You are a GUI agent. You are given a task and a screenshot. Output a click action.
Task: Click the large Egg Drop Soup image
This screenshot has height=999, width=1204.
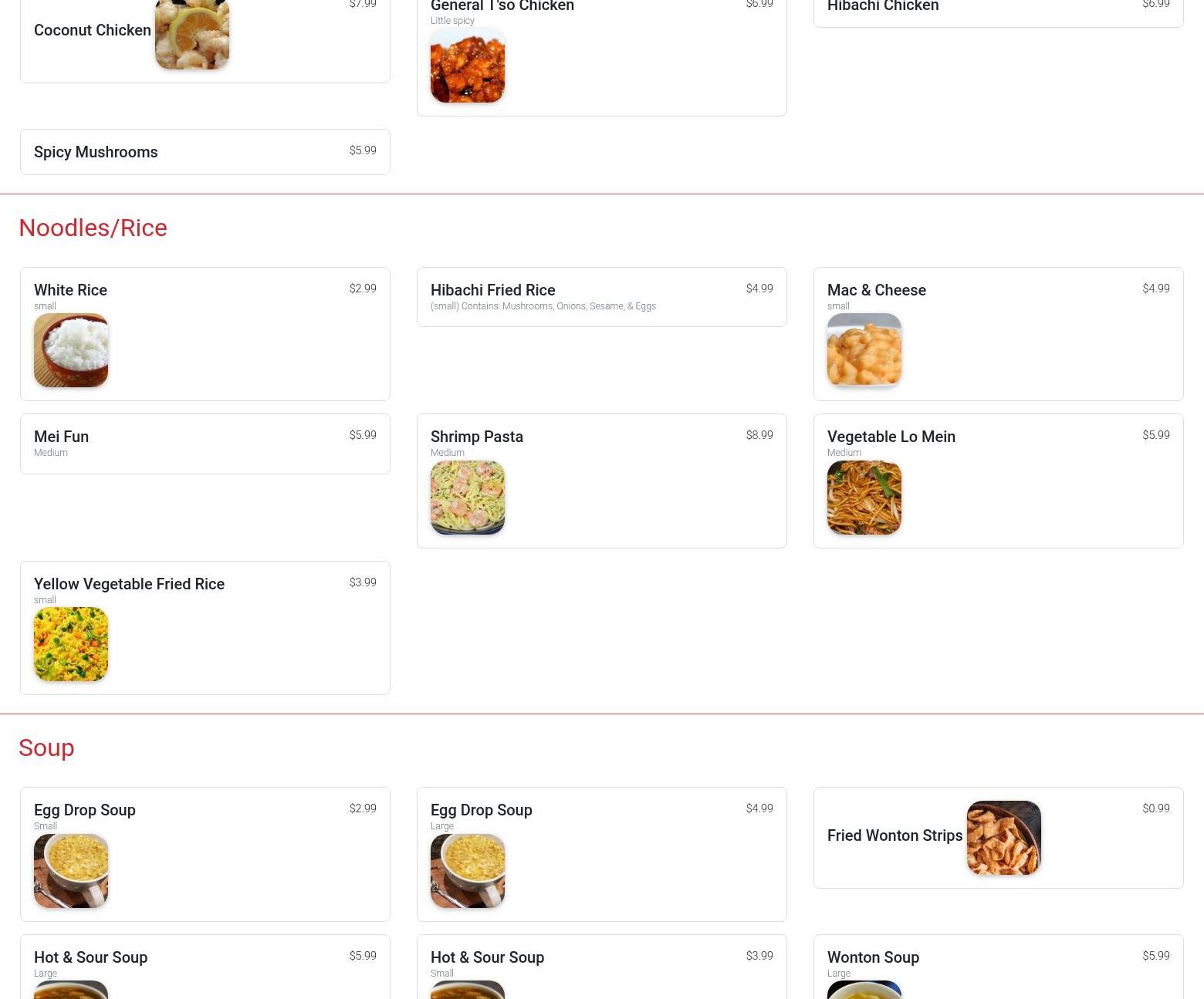point(468,871)
